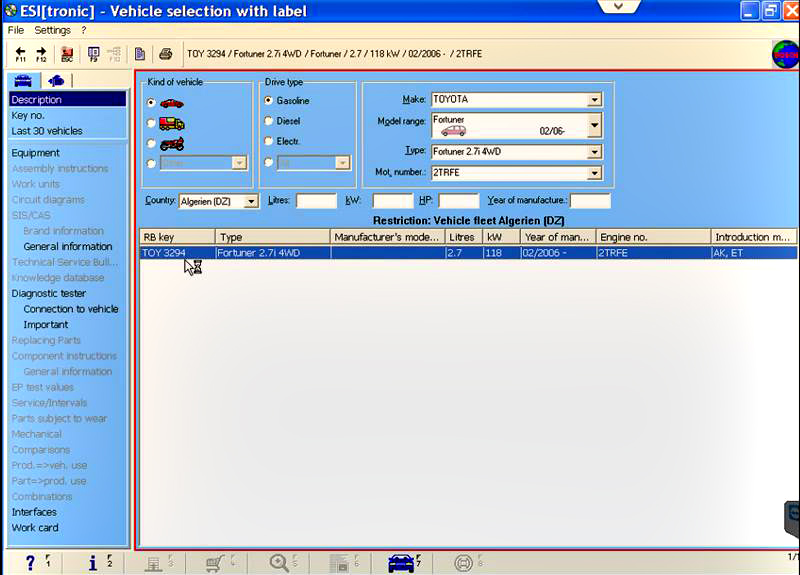Select the motorcycle vehicle kind
This screenshot has height=575, width=800.
[151, 143]
